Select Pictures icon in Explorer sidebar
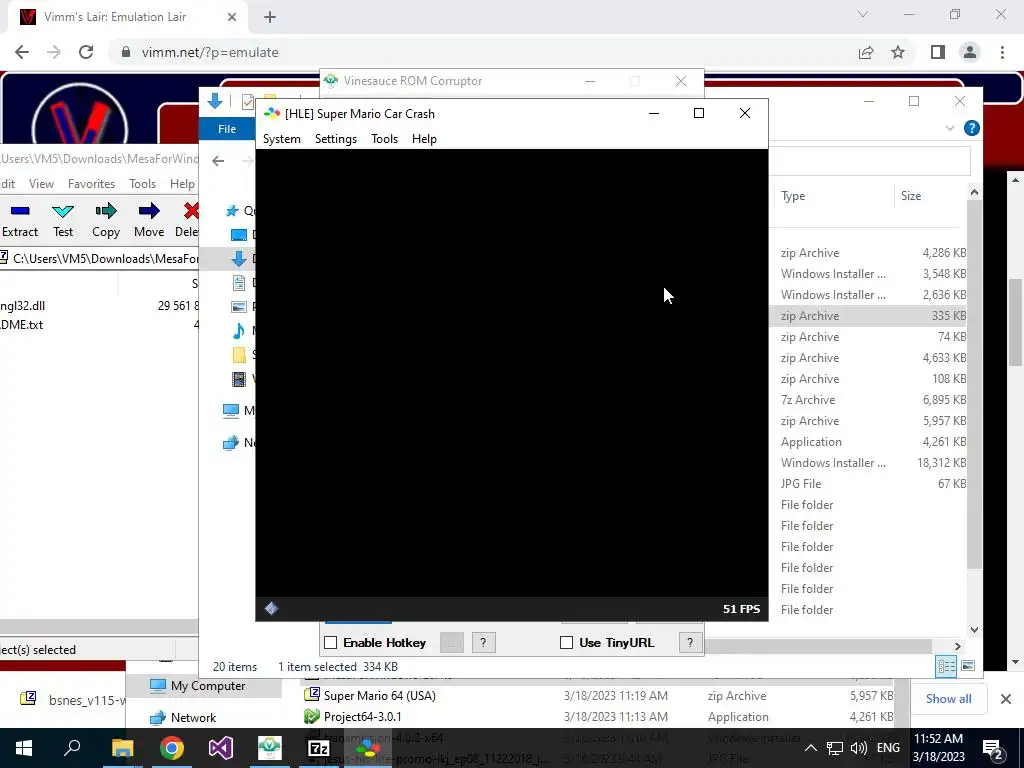This screenshot has height=768, width=1024. 239,306
